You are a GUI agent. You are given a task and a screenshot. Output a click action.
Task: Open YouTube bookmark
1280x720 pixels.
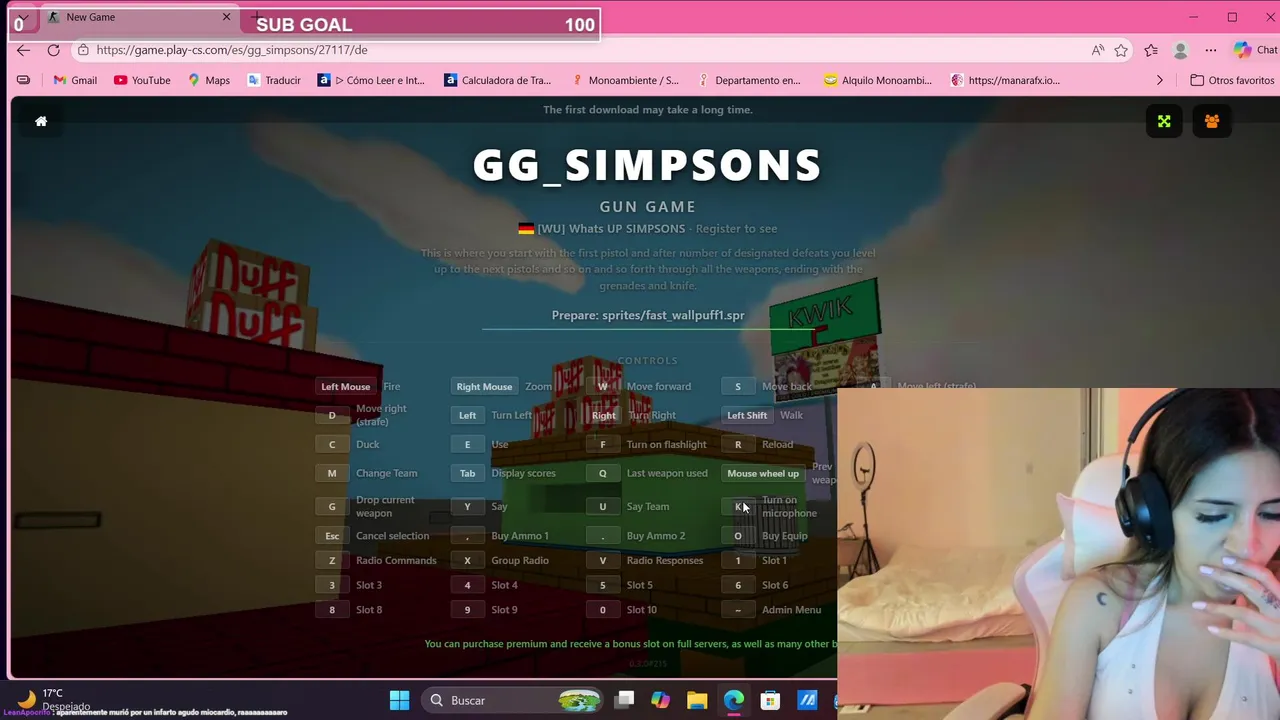[x=142, y=80]
